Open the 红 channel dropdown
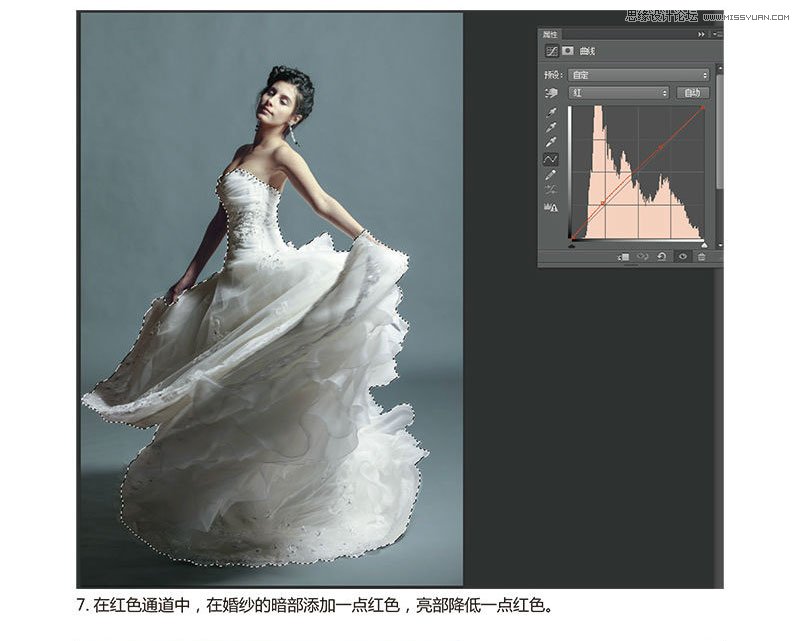Image resolution: width=800 pixels, height=641 pixels. pos(618,93)
